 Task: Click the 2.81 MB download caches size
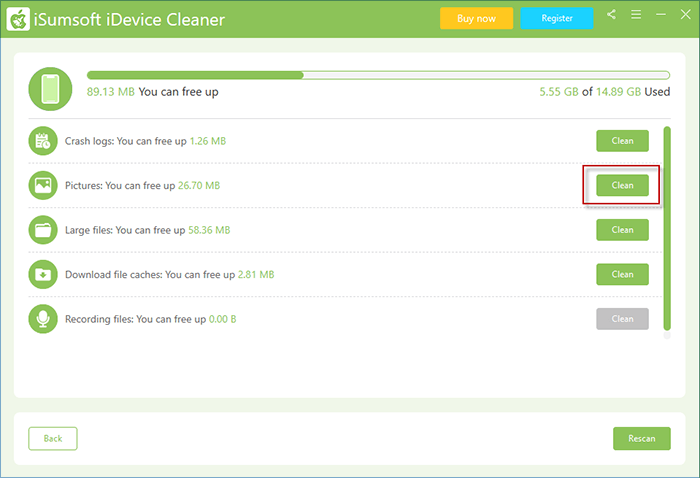[256, 274]
